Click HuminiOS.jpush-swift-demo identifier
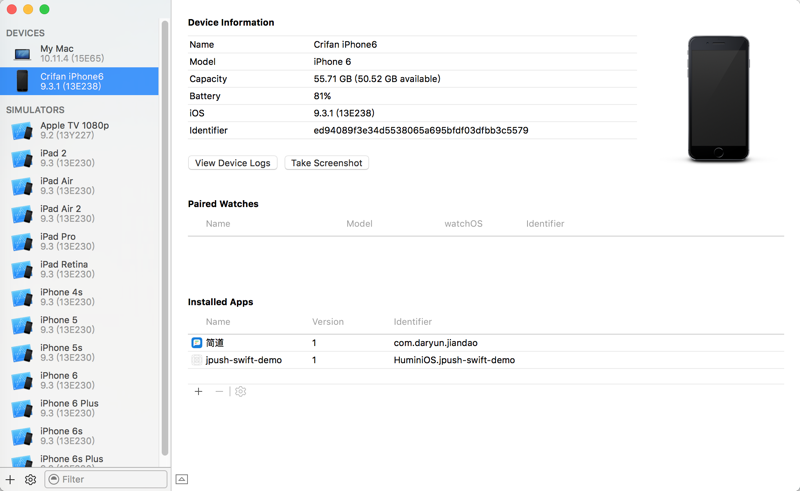The width and height of the screenshot is (800, 491). 454,360
